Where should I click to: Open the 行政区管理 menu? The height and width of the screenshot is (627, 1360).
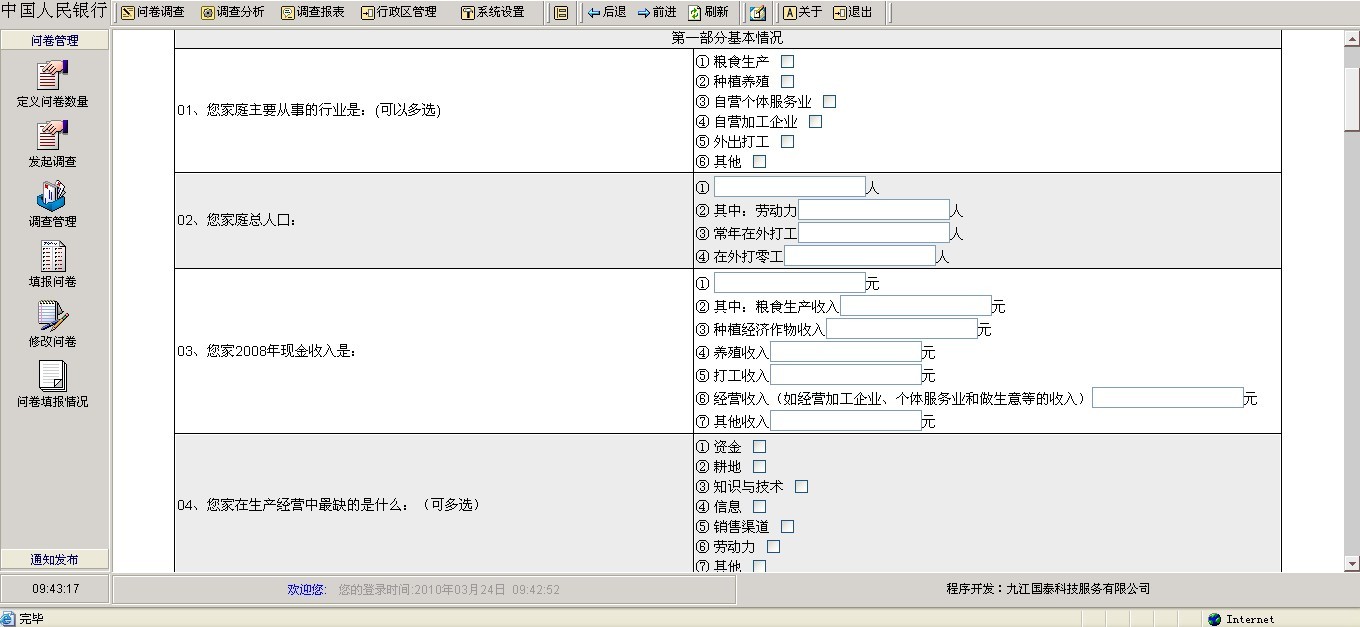pos(399,13)
